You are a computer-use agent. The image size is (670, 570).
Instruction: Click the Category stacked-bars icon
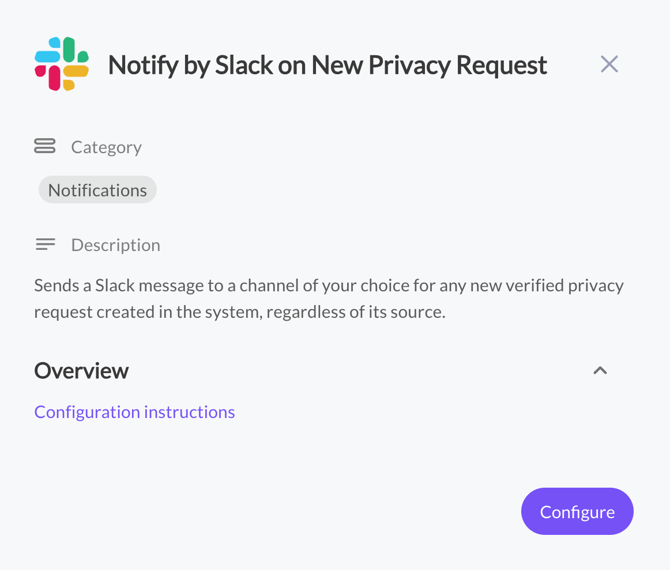45,146
